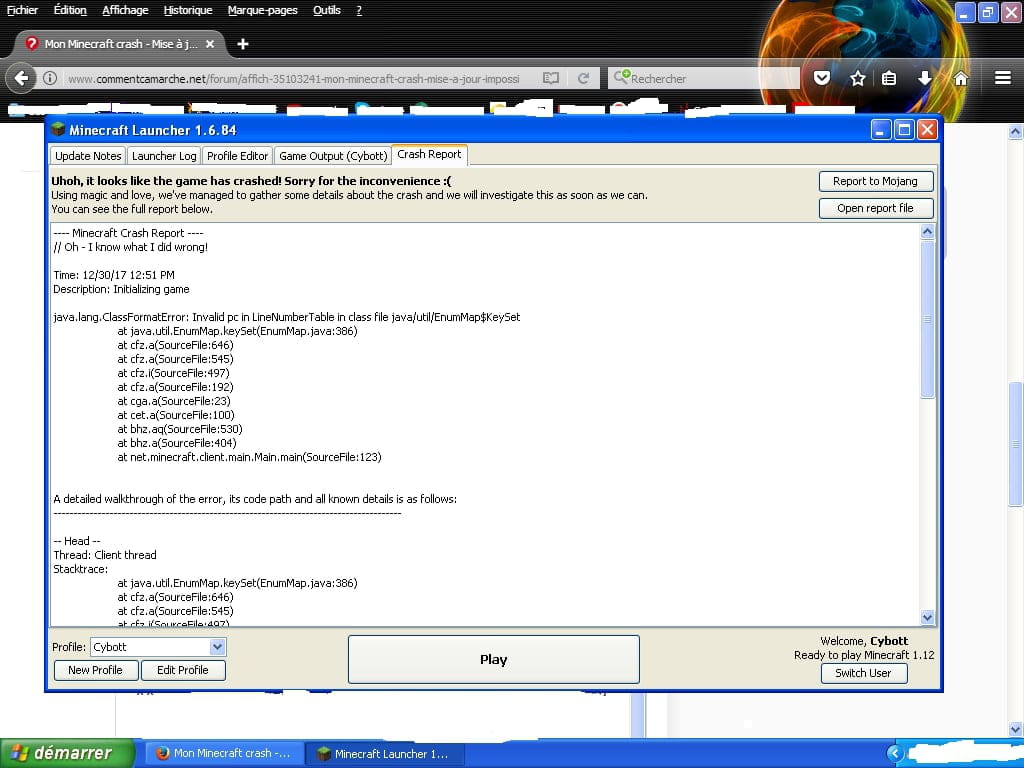Click the Firefox address bar URL

(x=294, y=78)
